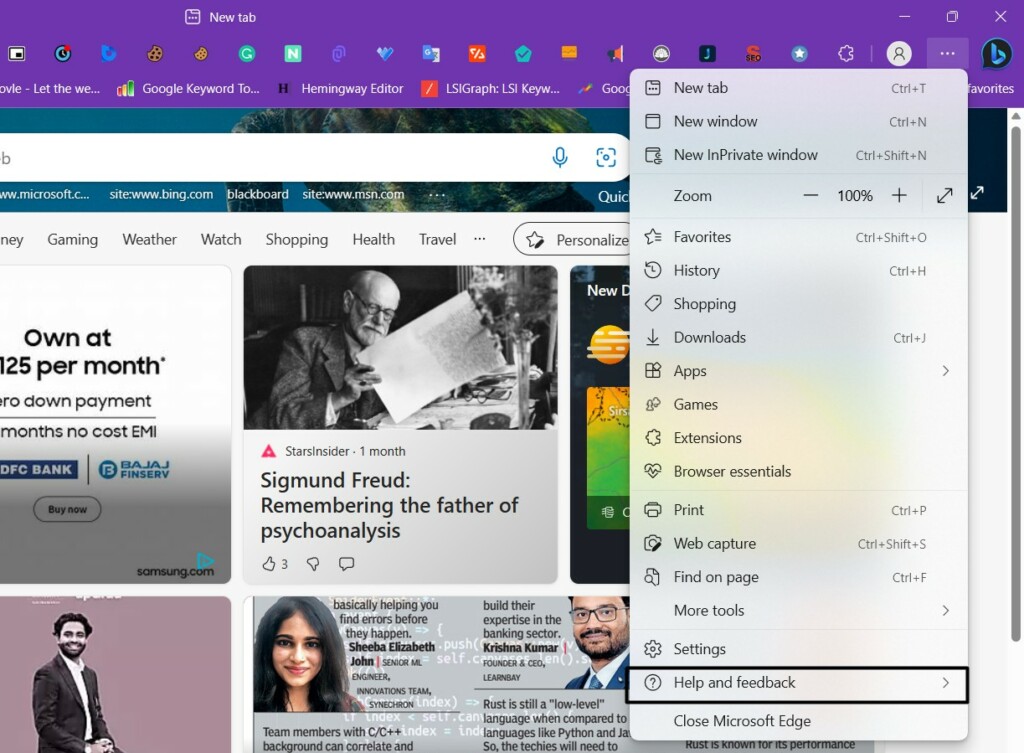
Task: Click the Settings and more ellipsis button
Action: click(x=947, y=54)
